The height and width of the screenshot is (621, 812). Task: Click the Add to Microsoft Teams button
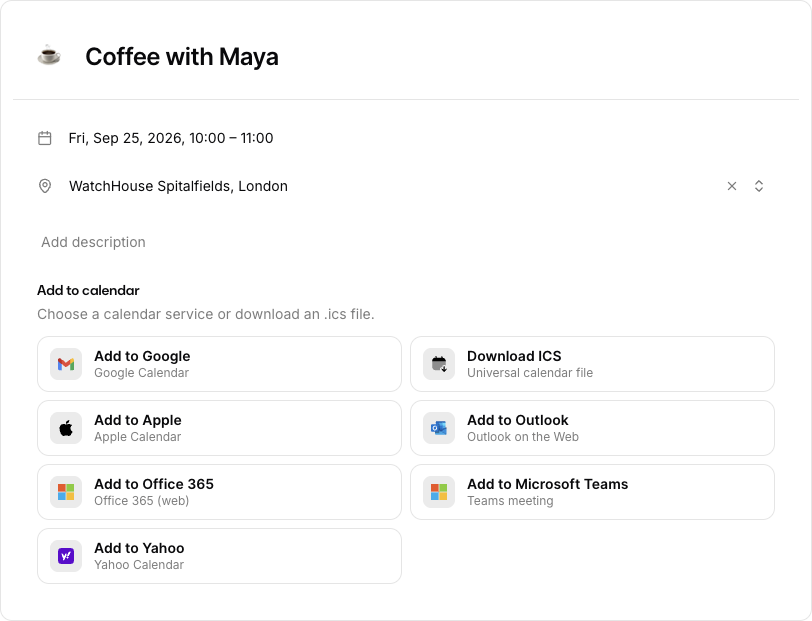592,492
